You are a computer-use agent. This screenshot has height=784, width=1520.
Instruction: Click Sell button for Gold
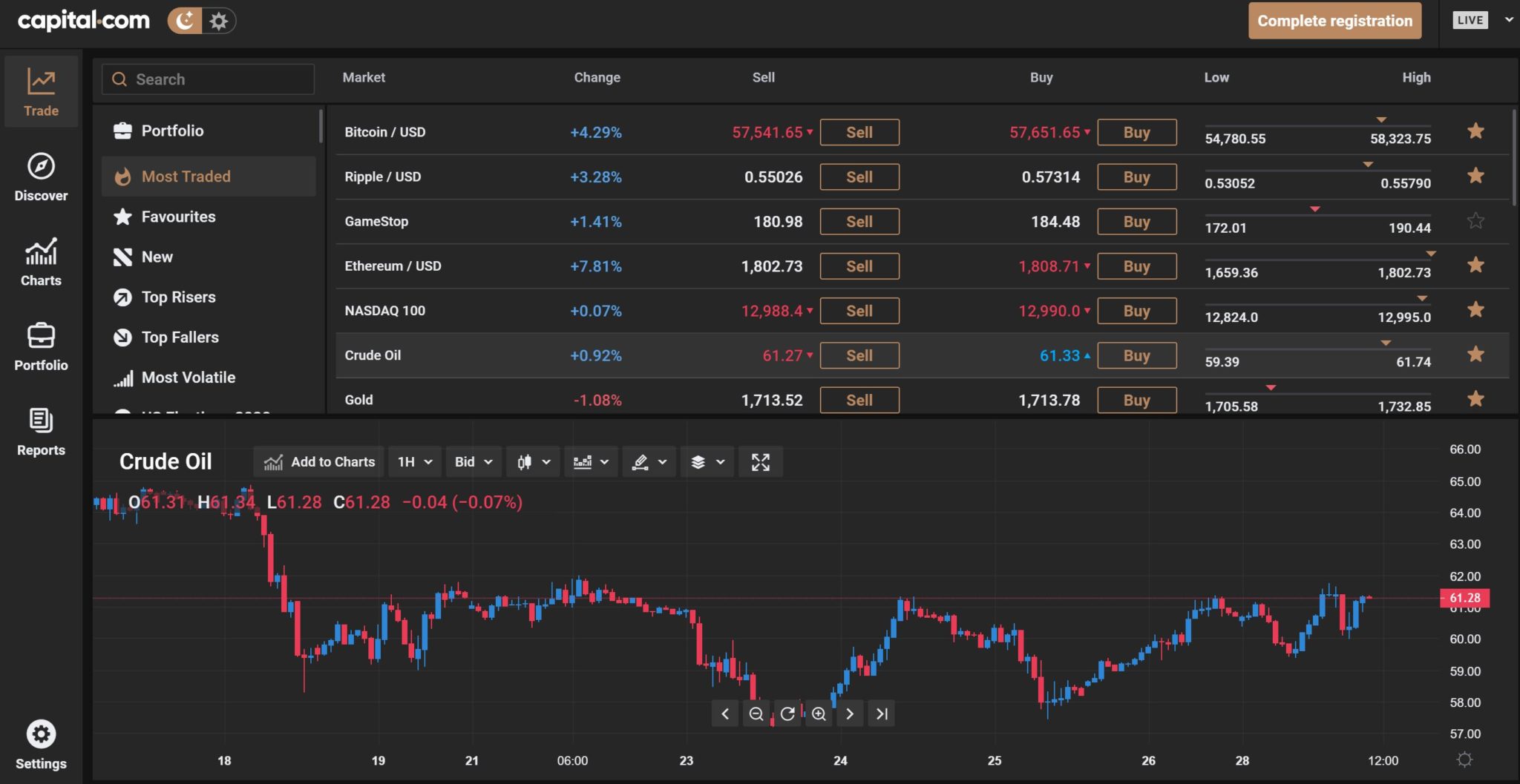(x=859, y=400)
